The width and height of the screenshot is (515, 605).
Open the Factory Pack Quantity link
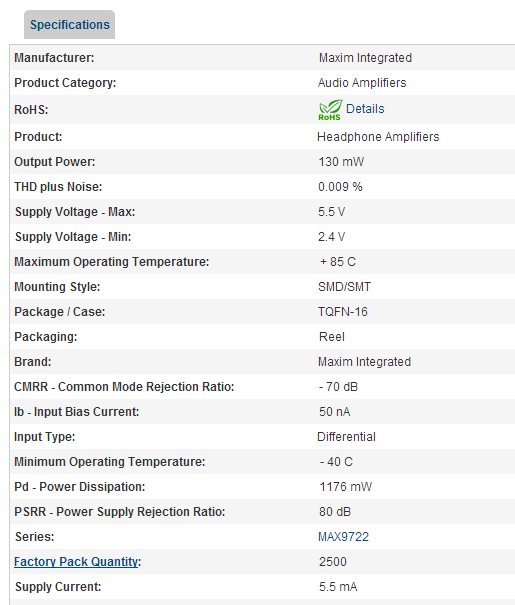(76, 562)
